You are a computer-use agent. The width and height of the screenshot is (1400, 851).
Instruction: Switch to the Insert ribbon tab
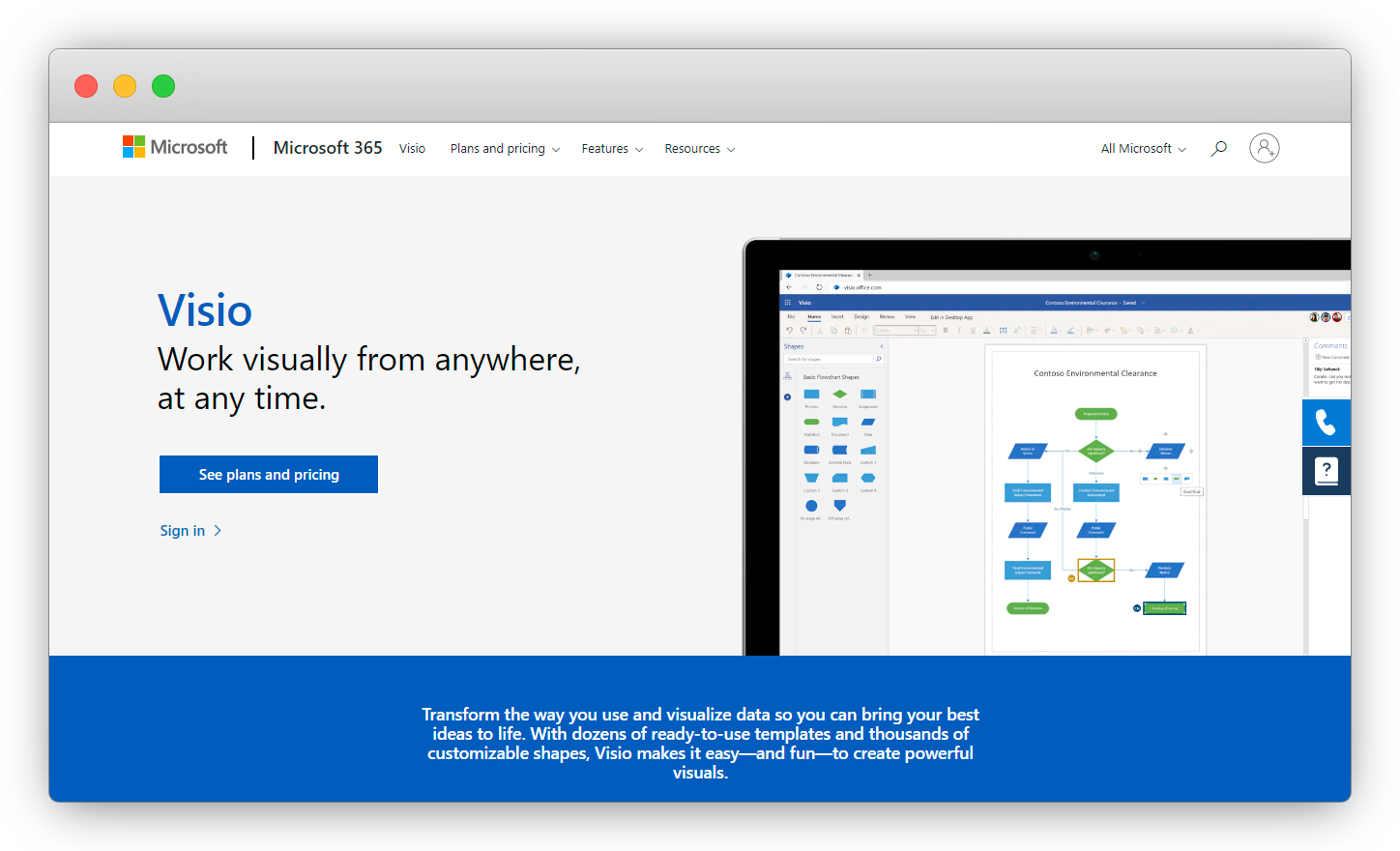837,316
